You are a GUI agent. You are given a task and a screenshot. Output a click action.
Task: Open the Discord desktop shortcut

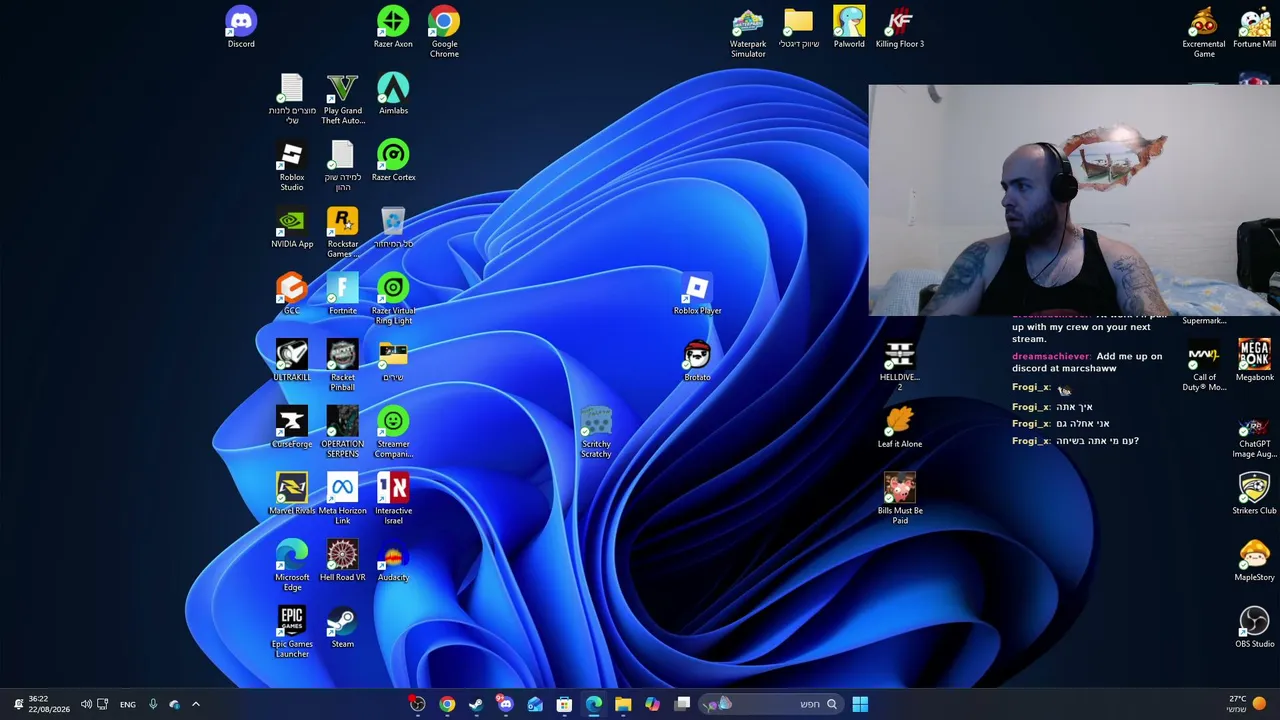[x=241, y=28]
